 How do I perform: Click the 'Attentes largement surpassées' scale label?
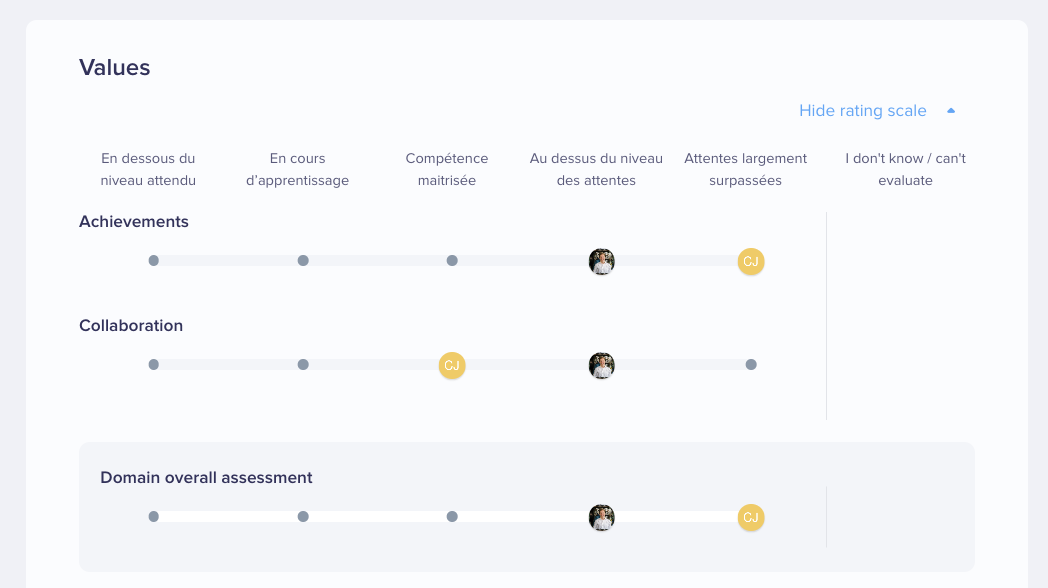[745, 169]
